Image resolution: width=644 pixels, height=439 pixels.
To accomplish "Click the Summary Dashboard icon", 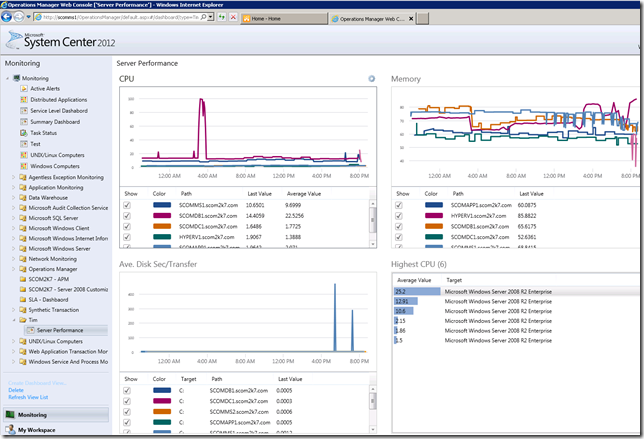I will pos(24,122).
